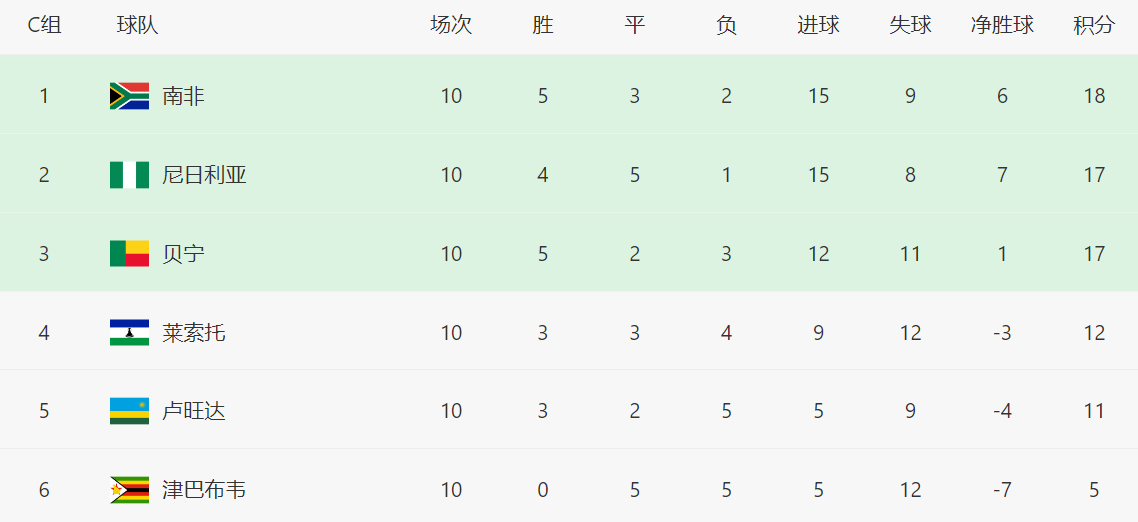Image resolution: width=1138 pixels, height=522 pixels.
Task: Click the Lesotho flag icon
Action: point(129,332)
